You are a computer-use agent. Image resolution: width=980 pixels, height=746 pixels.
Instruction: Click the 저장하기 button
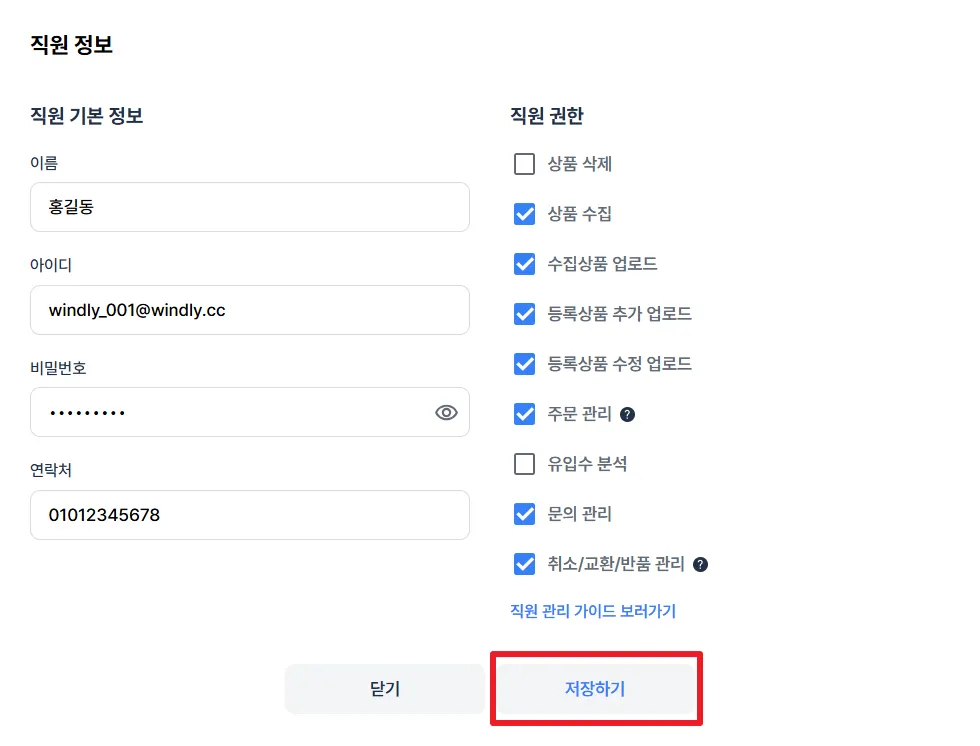[x=595, y=689]
